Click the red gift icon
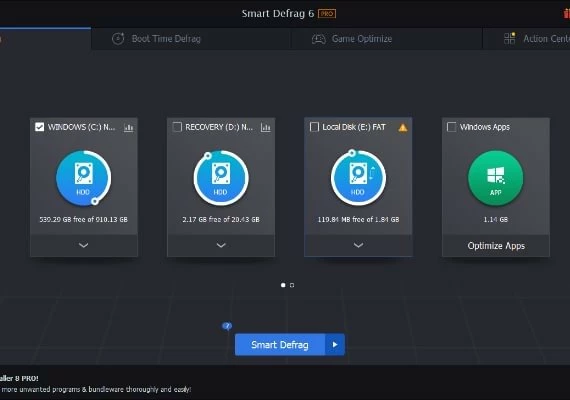 point(566,14)
